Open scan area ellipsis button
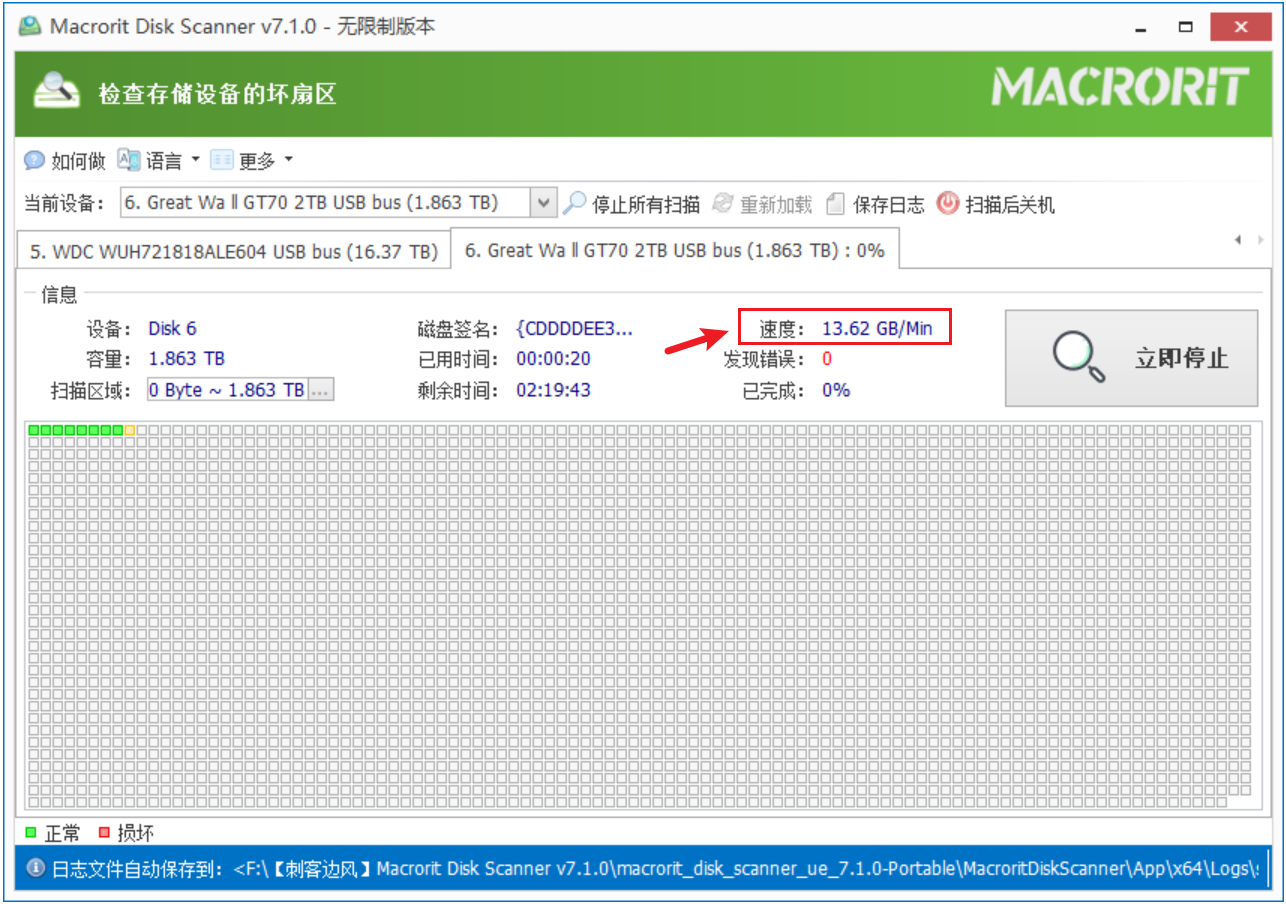This screenshot has width=1286, height=904. (320, 390)
